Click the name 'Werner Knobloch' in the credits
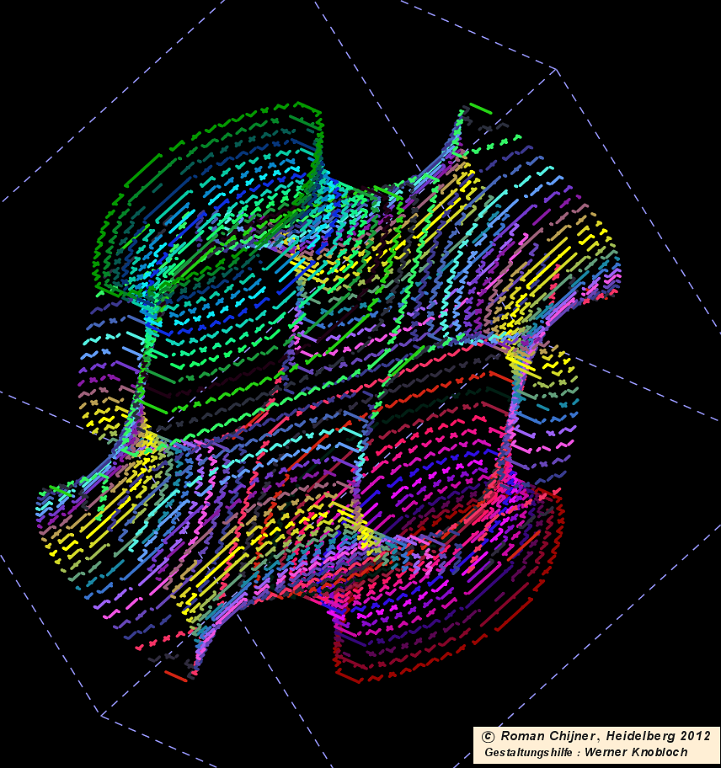Image resolution: width=721 pixels, height=768 pixels. [636, 751]
